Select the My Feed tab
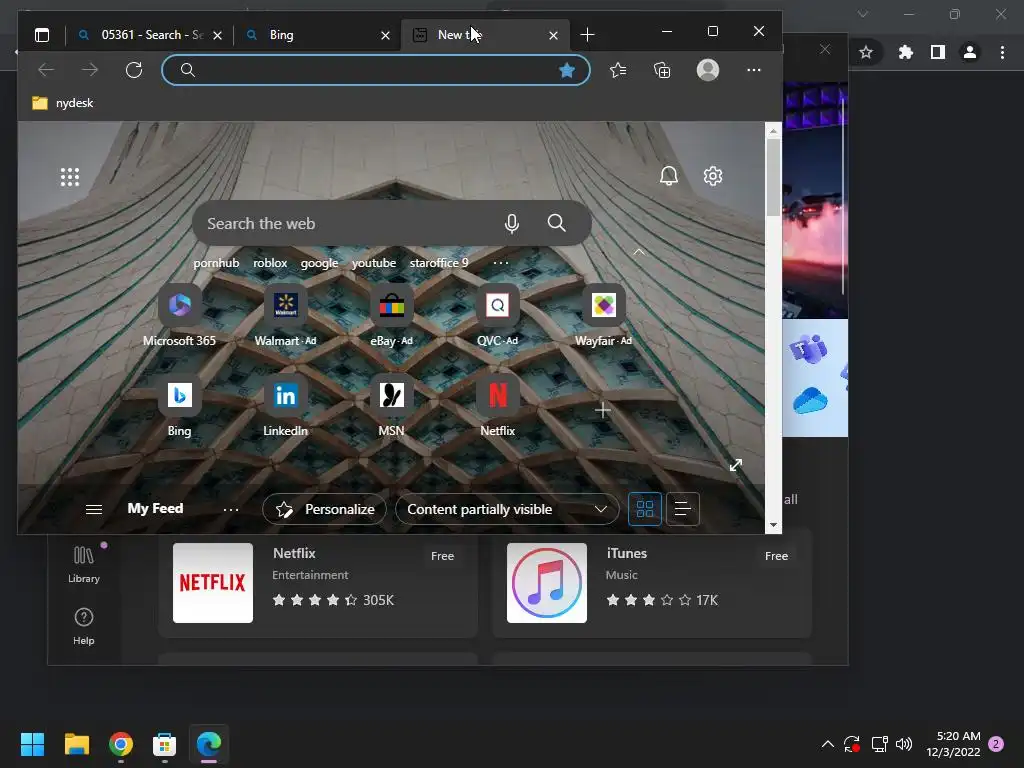The width and height of the screenshot is (1024, 768). pos(155,509)
